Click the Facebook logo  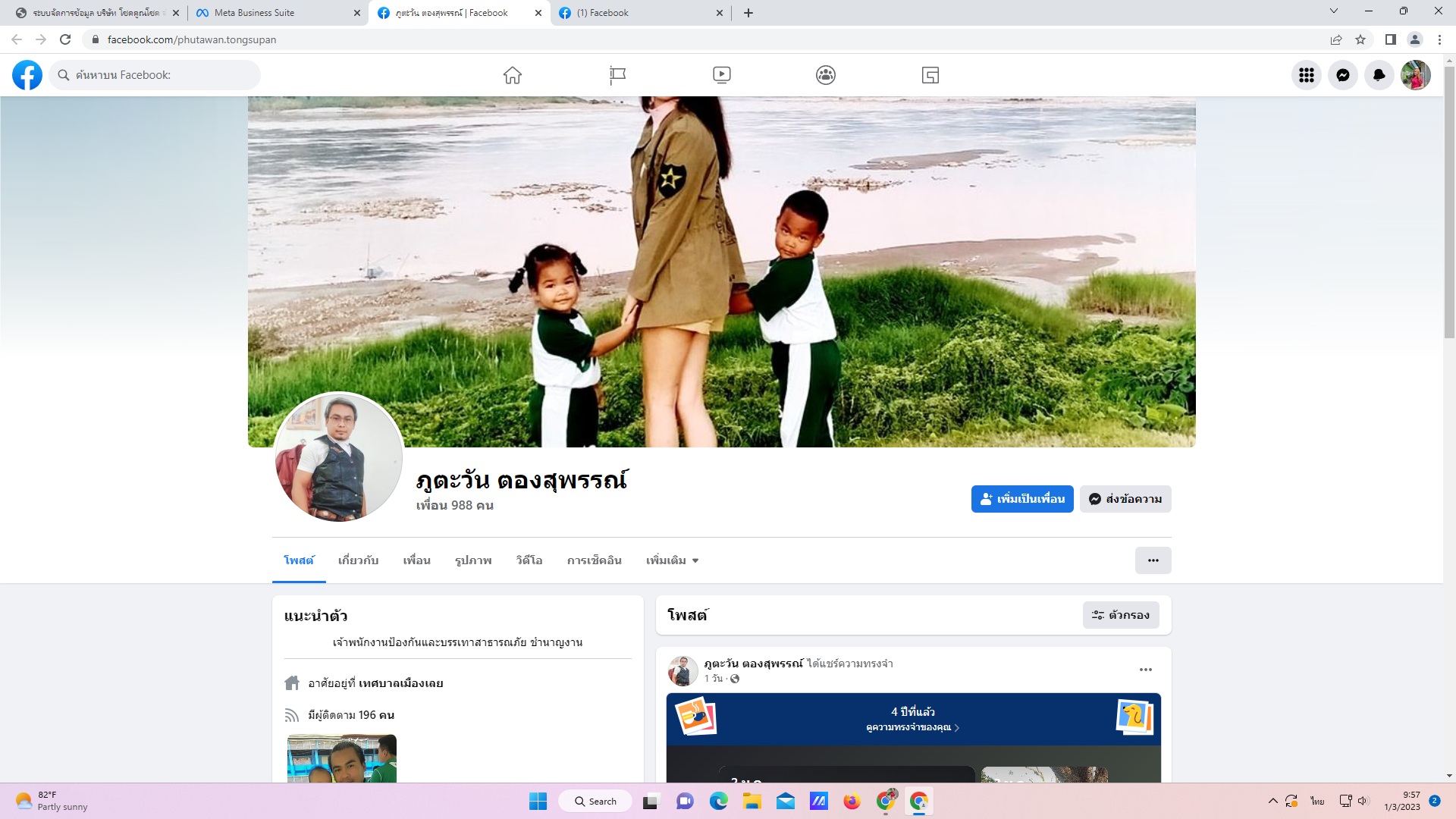point(27,75)
